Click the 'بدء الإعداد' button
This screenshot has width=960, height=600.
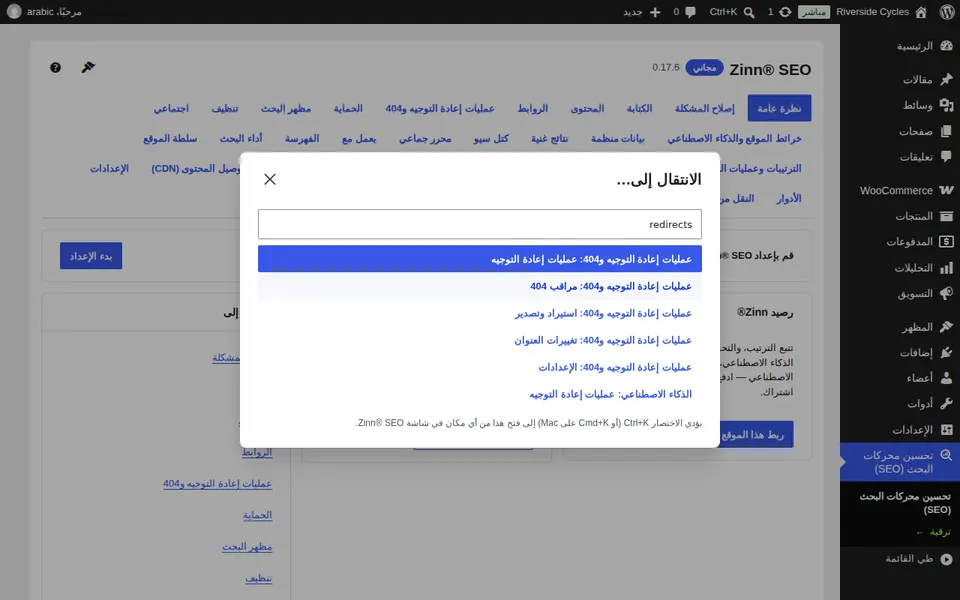[91, 256]
